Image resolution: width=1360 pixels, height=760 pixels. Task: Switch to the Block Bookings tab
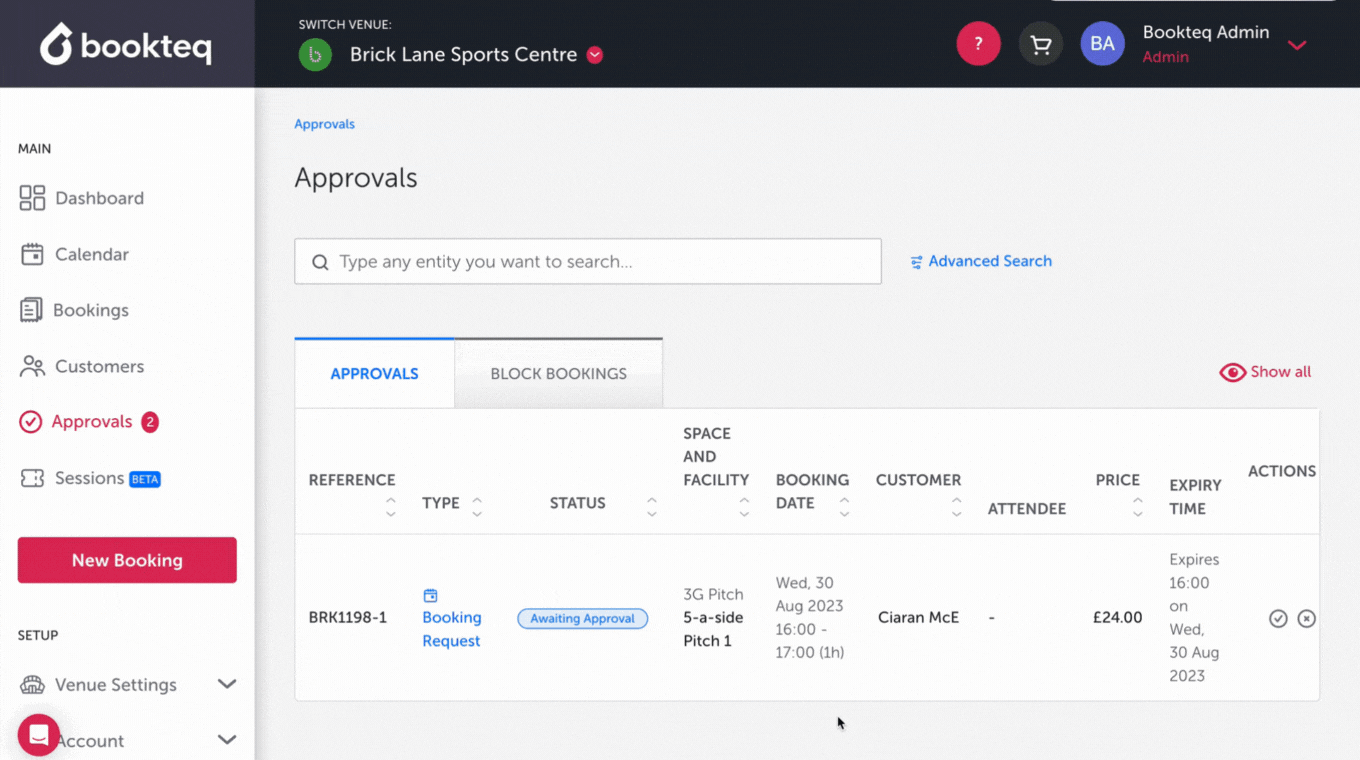click(558, 374)
